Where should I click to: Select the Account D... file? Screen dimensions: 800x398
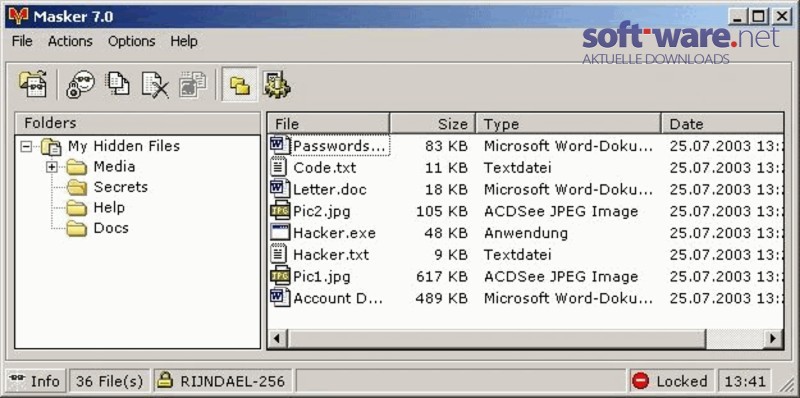(526, 298)
